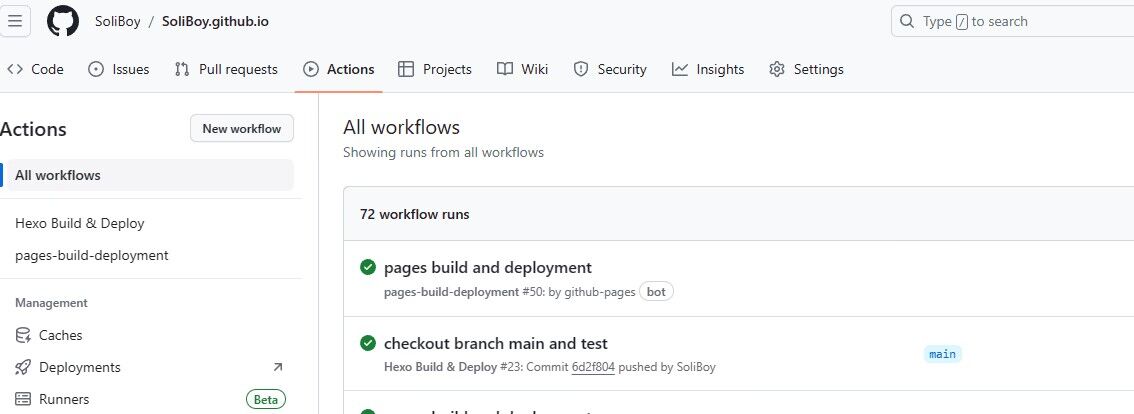Switch to the Projects tab

(x=435, y=69)
